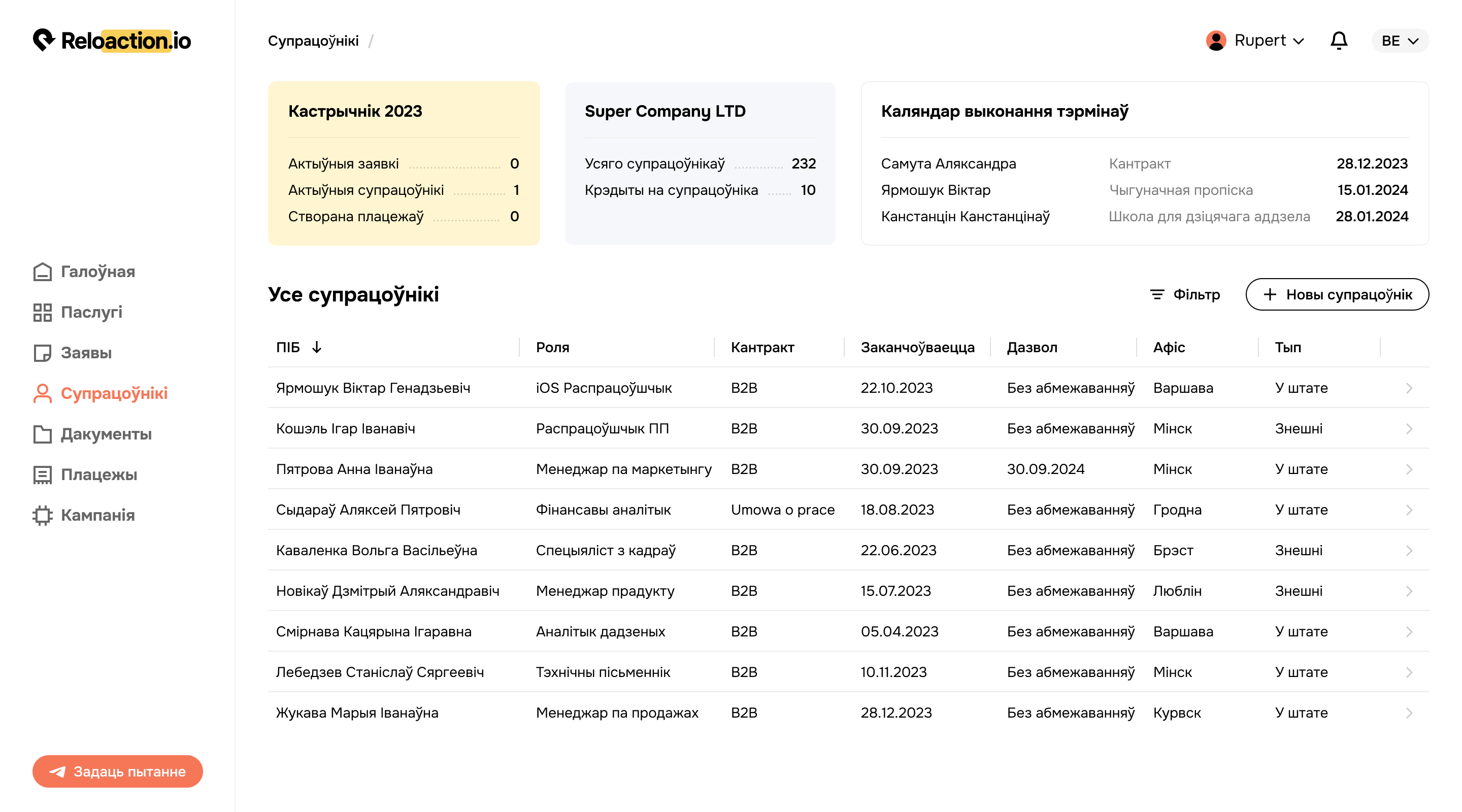Click the Reloaction.io logo

point(112,40)
